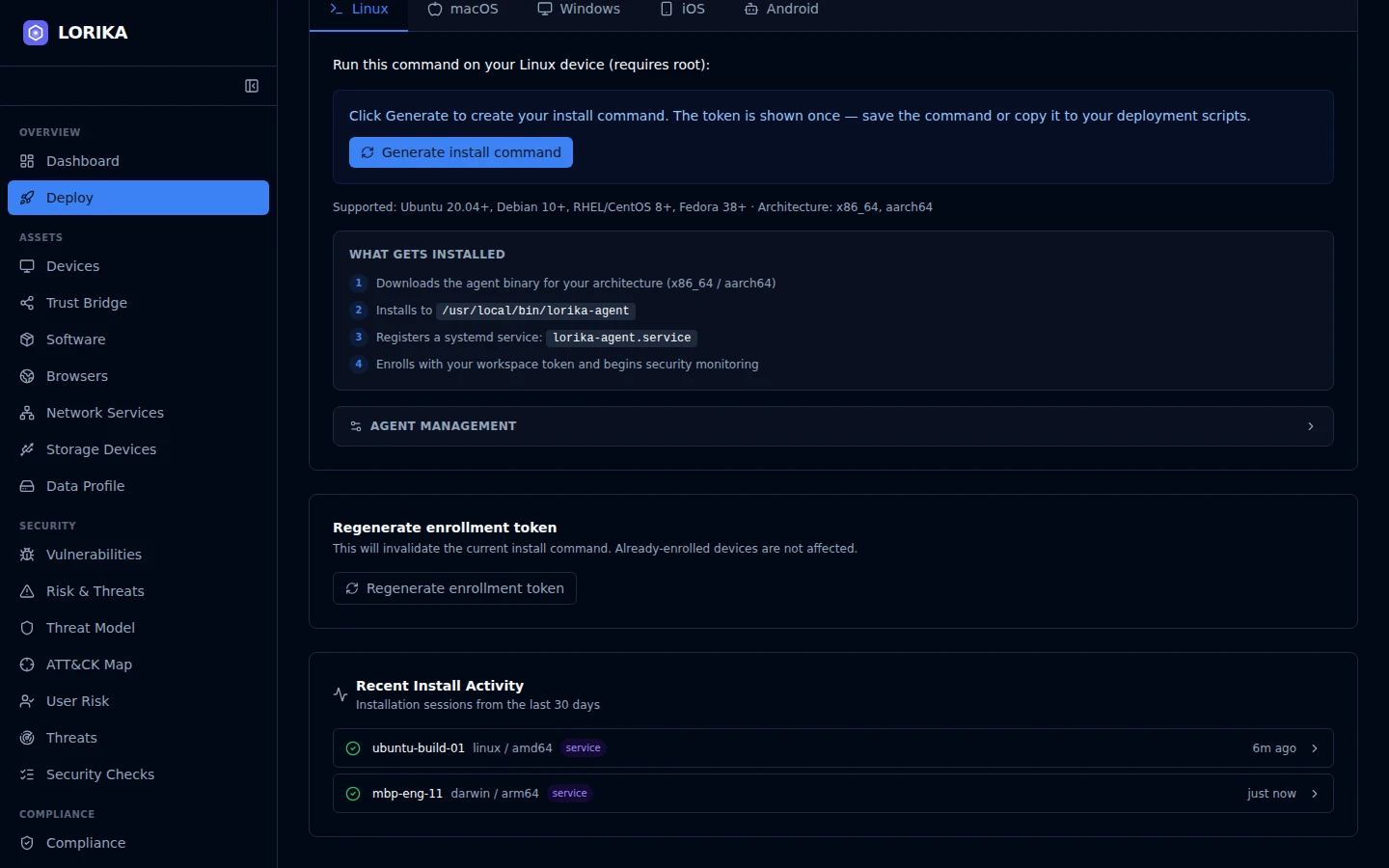Screen dimensions: 1389x868
Task: Click the 'just now' timestamp
Action: [1271, 794]
